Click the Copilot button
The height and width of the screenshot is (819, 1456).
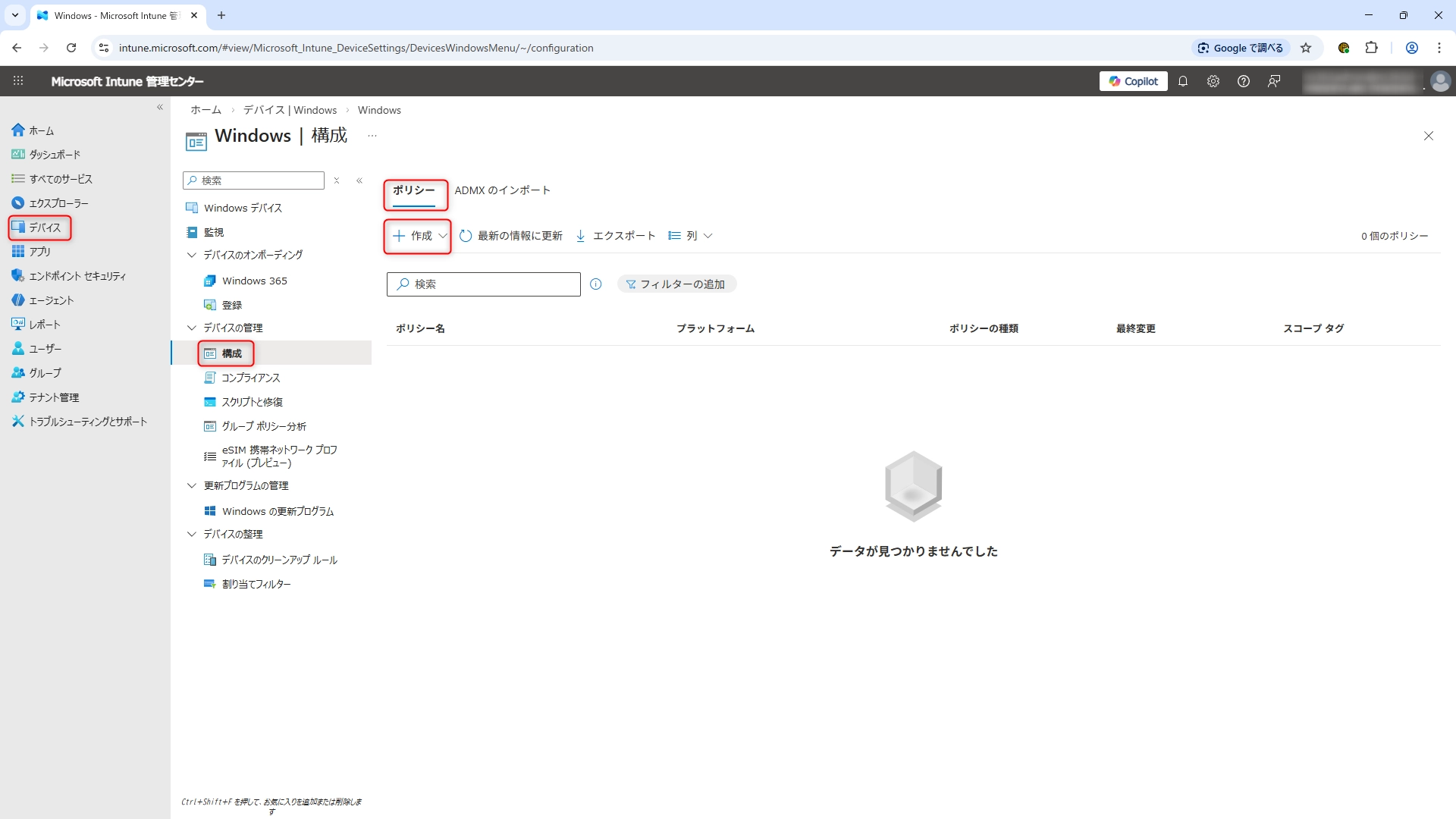1133,81
